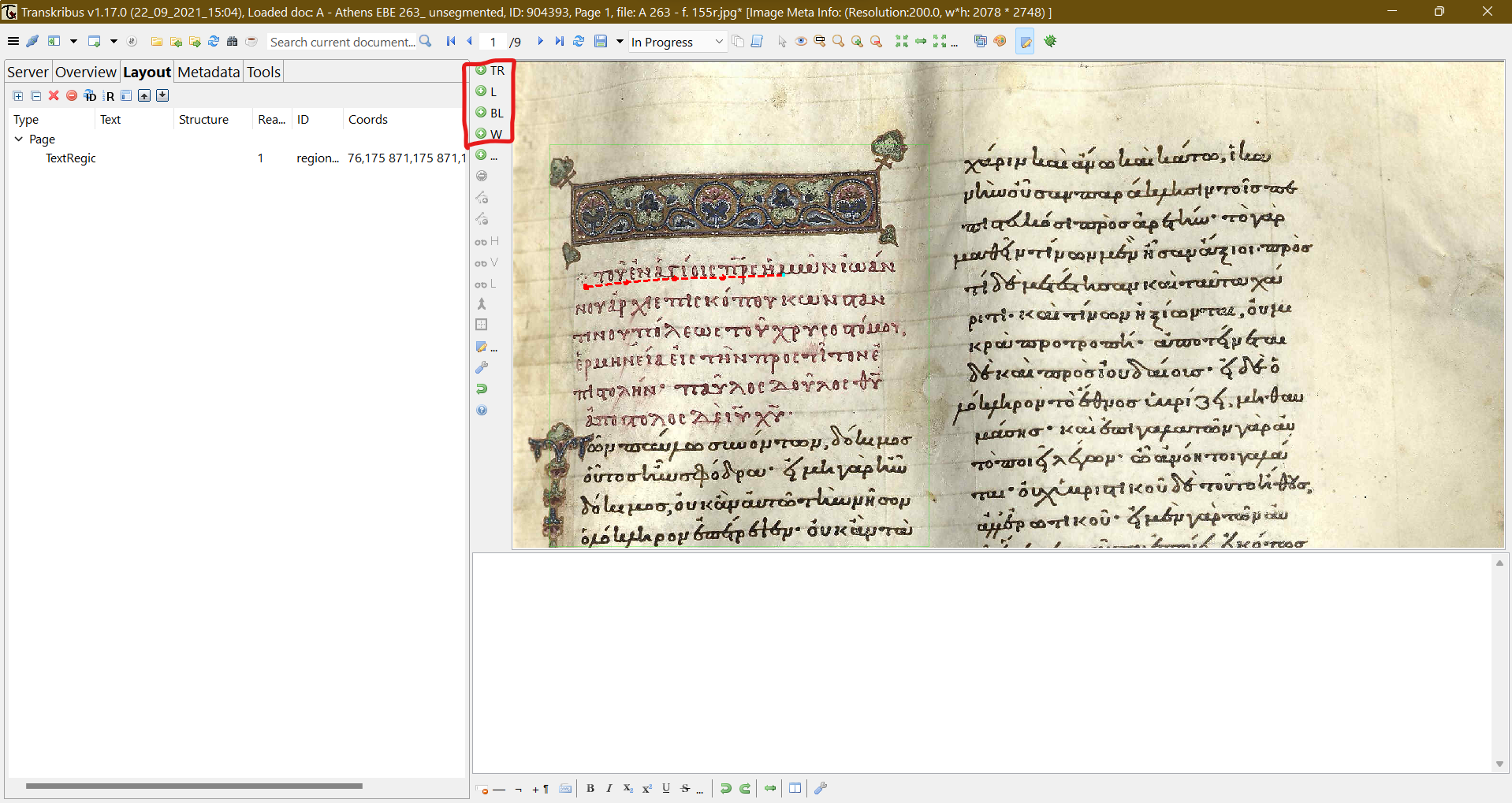Screen dimensions: 1512x803
Task: Reload current page with blue arrows icon
Action: click(x=579, y=41)
